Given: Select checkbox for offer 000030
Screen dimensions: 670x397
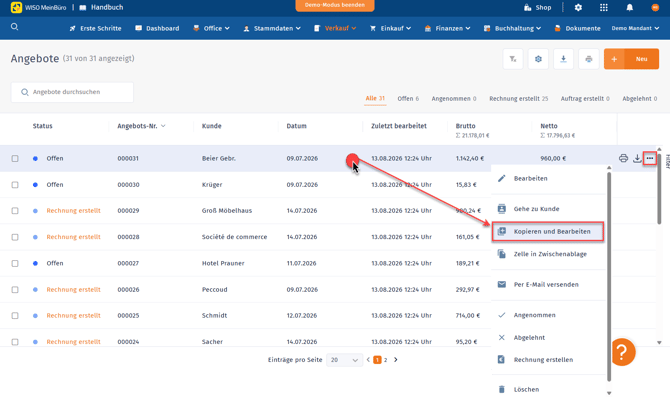Looking at the screenshot, I should pos(15,185).
